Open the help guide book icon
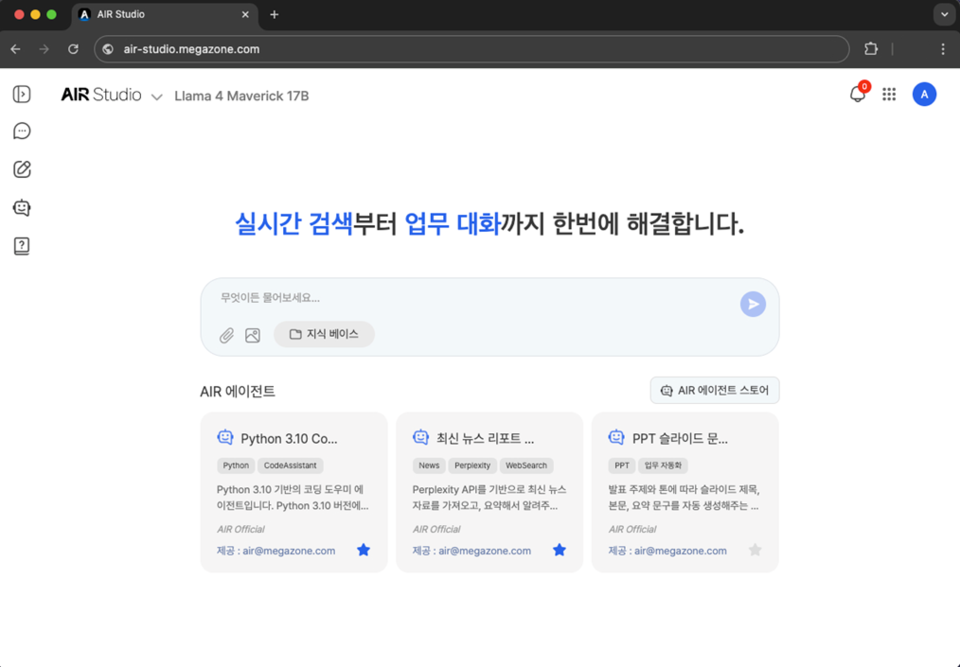960x667 pixels. (x=22, y=245)
